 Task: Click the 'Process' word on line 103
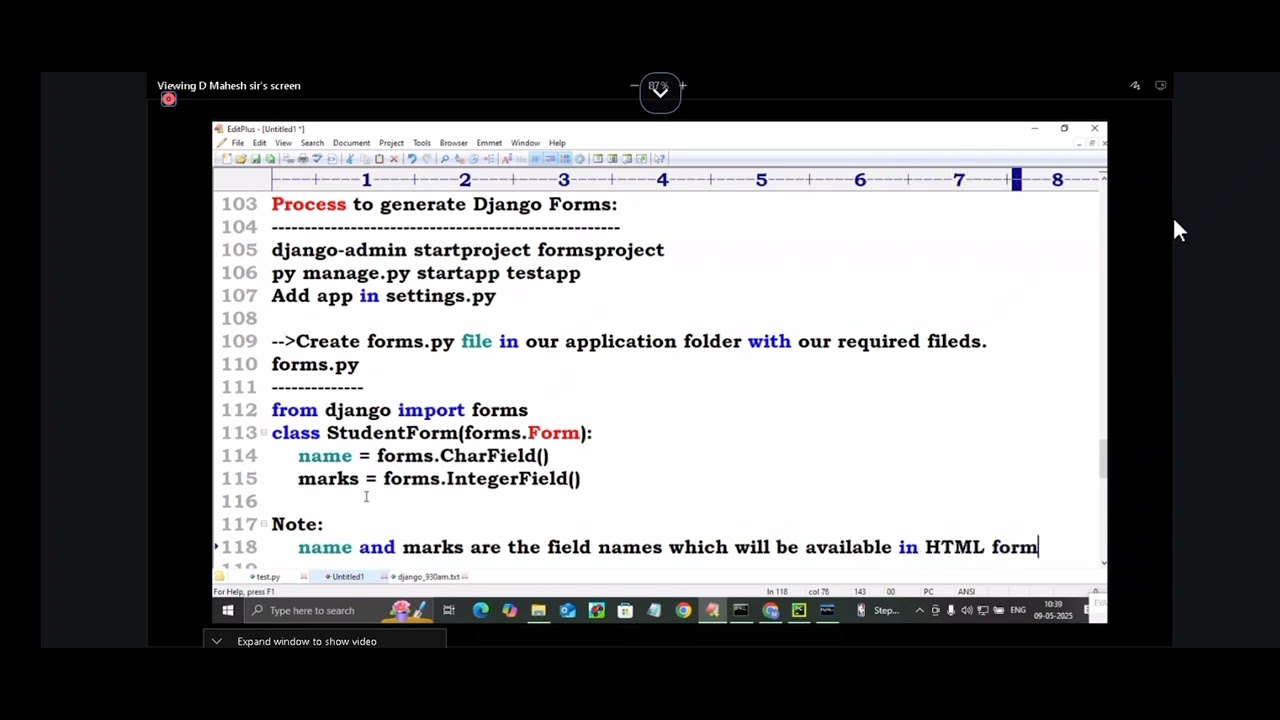click(309, 204)
